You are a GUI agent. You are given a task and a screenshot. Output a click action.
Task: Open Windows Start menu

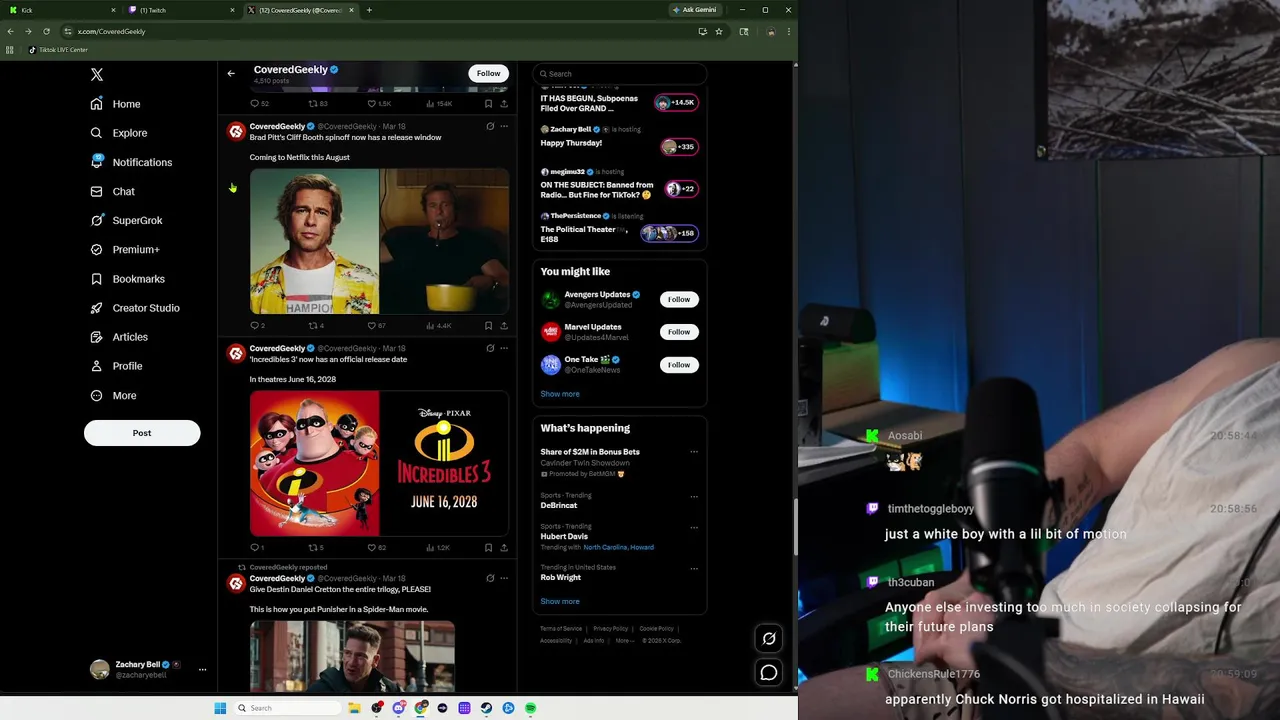click(x=220, y=708)
